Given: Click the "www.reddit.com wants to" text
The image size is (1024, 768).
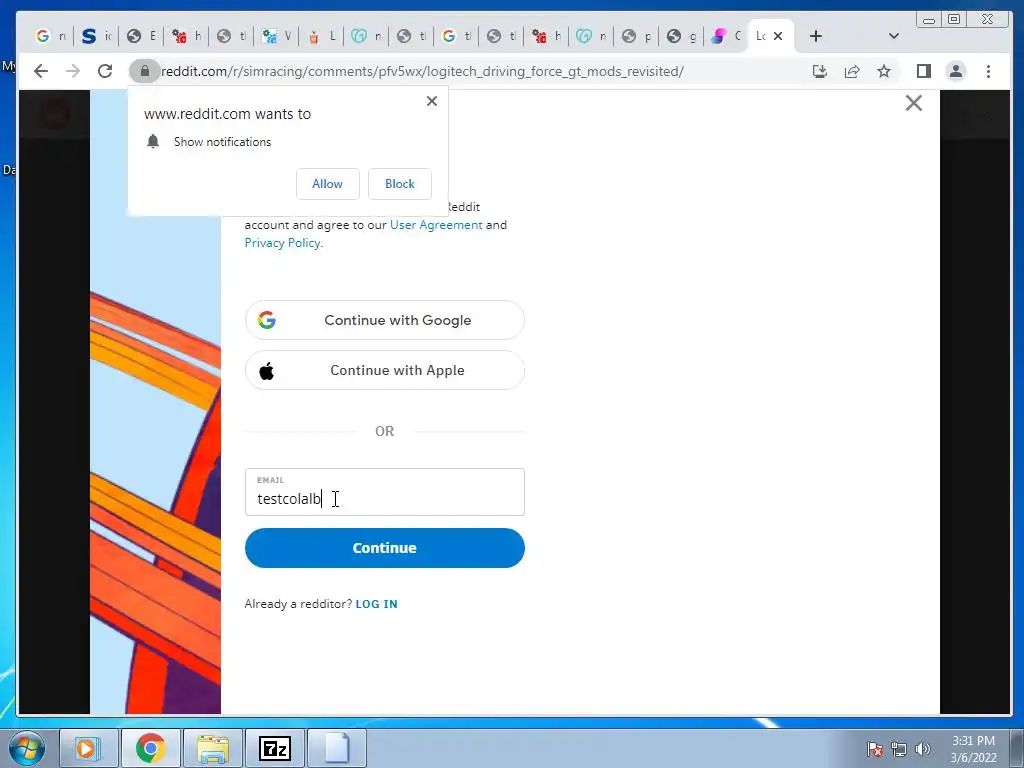Looking at the screenshot, I should point(227,114).
